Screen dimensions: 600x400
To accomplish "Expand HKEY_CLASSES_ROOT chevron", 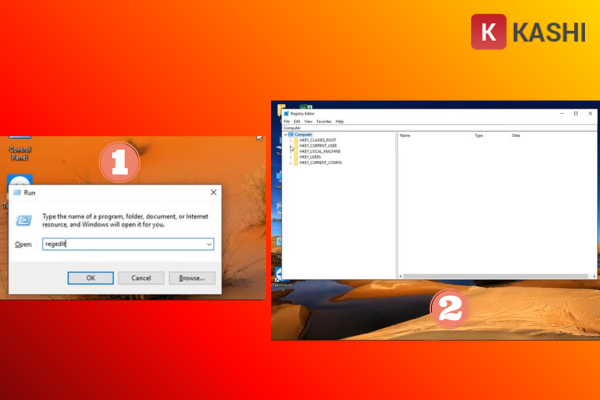I will (291, 140).
